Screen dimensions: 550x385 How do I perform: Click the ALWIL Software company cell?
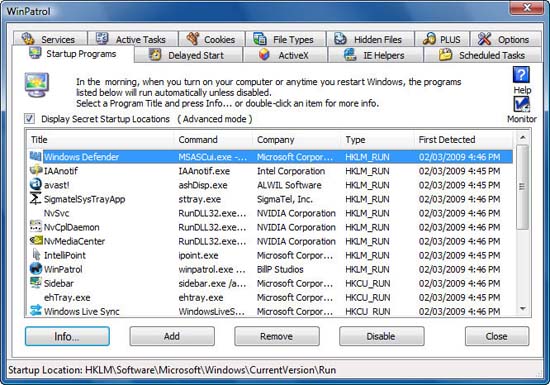289,185
